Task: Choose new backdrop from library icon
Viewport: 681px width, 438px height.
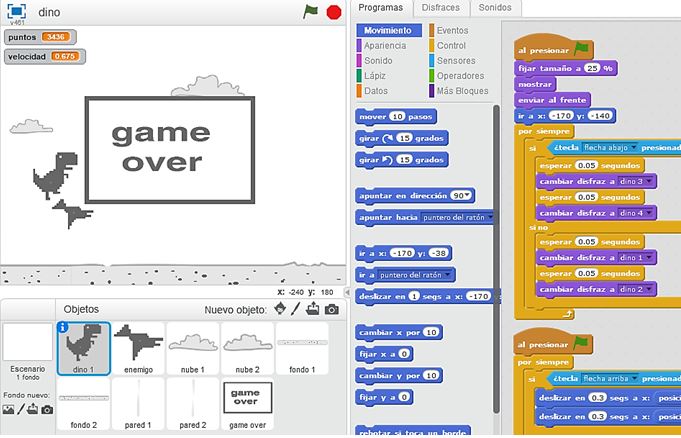Action: 8,409
